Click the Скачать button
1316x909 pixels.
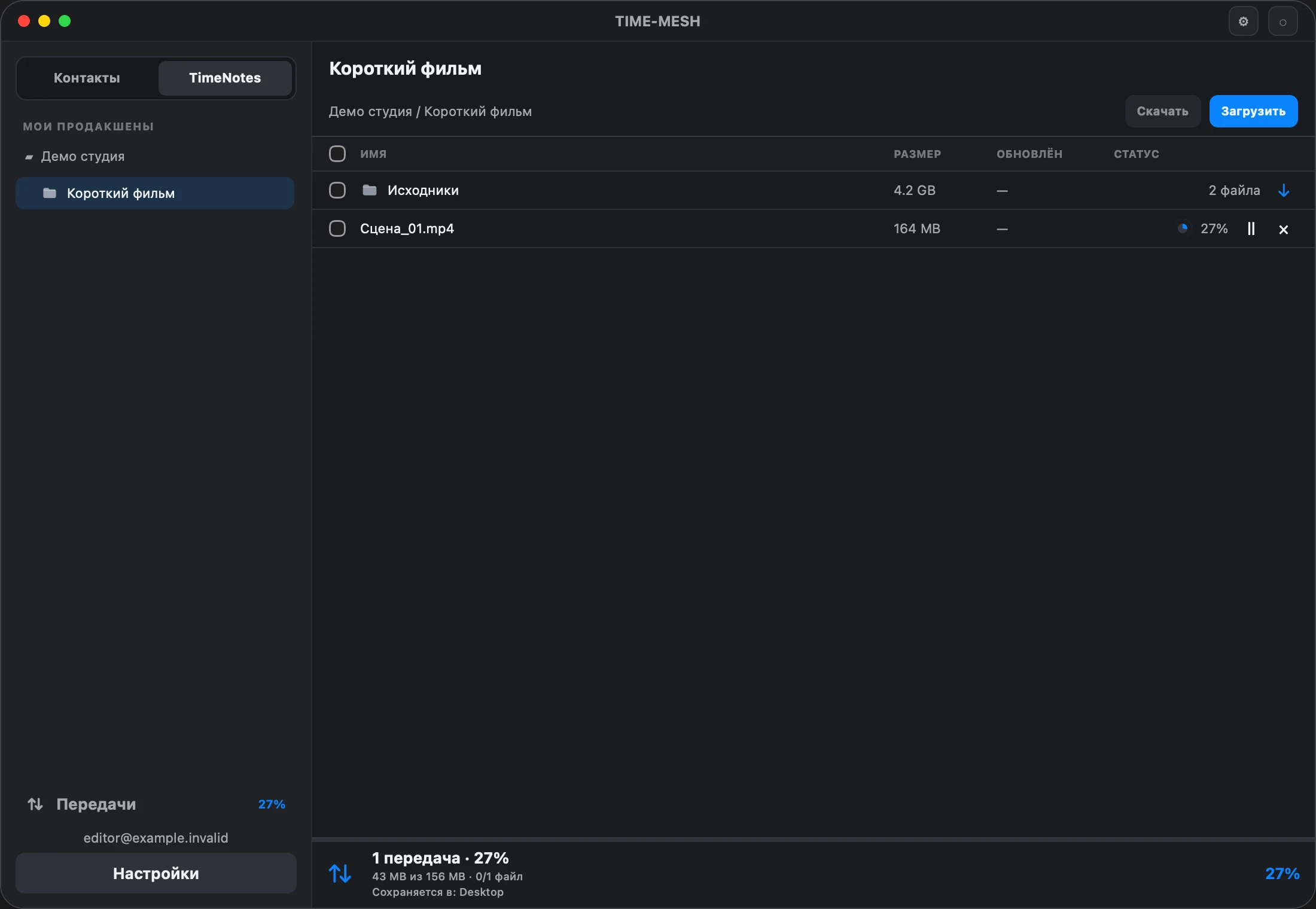pyautogui.click(x=1162, y=111)
